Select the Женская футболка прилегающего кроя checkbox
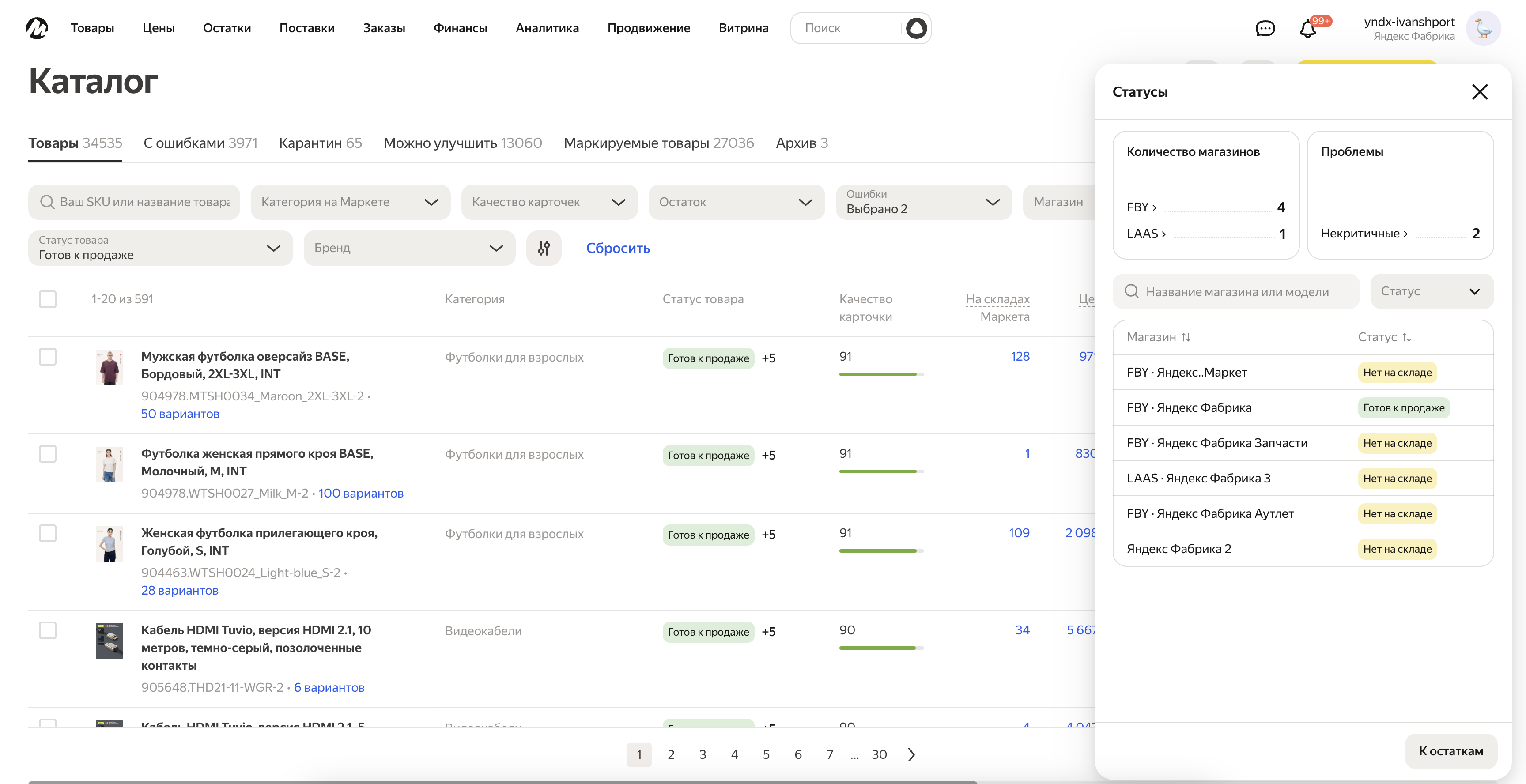Image resolution: width=1526 pixels, height=784 pixels. coord(47,533)
